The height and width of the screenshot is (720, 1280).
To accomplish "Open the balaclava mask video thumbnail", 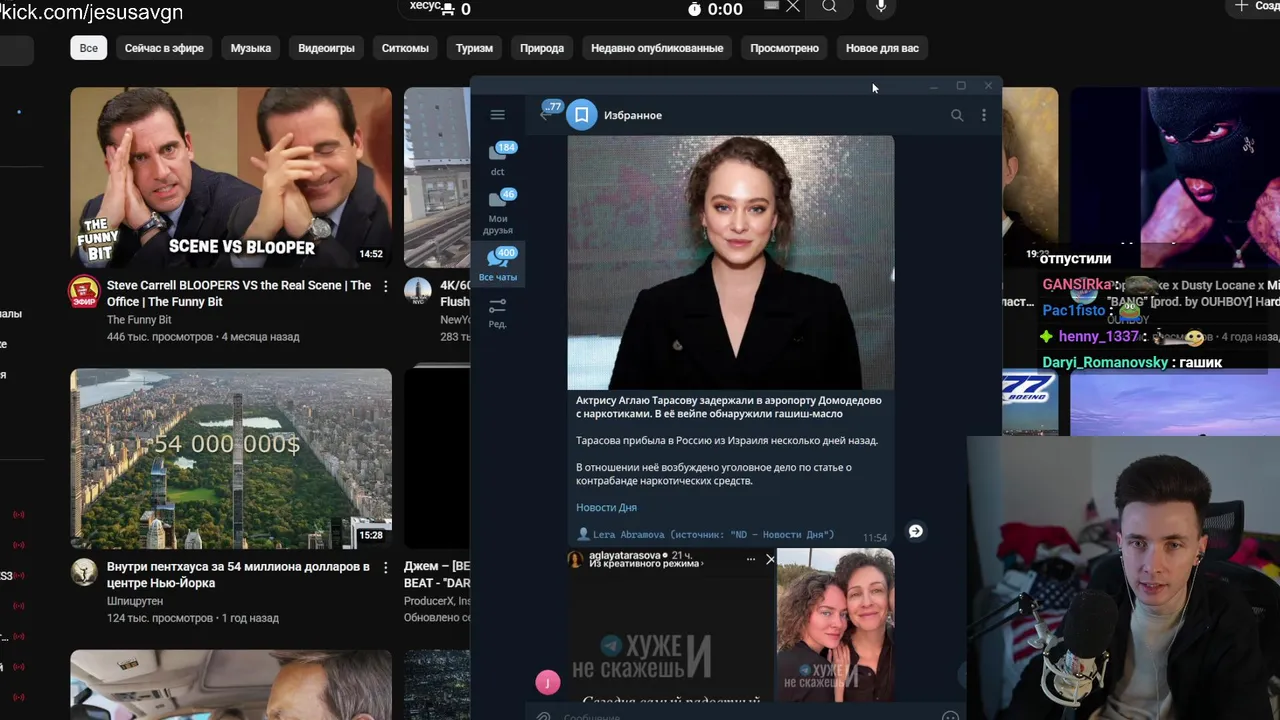I will coord(1175,177).
